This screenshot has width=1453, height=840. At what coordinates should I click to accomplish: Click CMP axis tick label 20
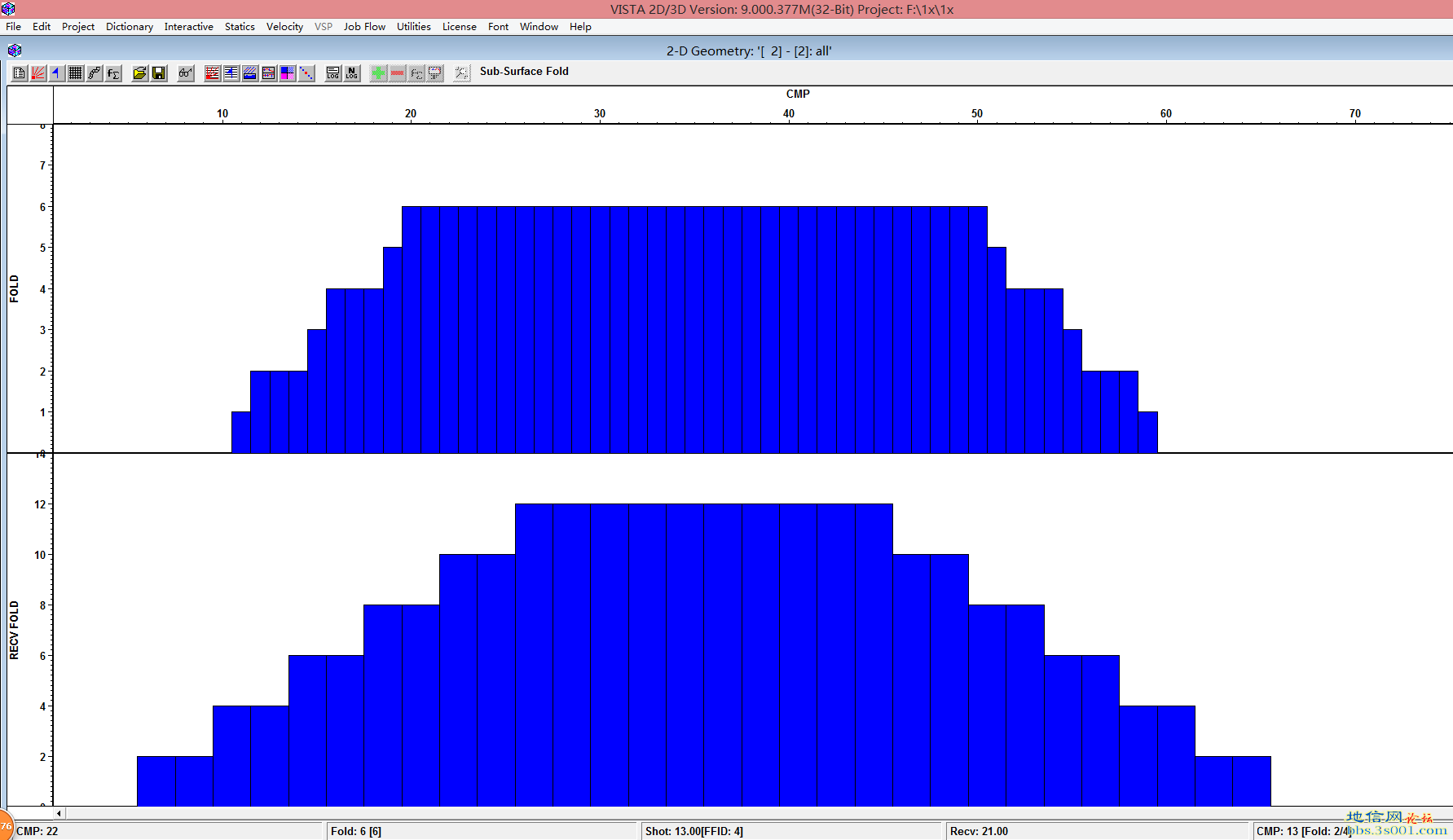point(411,114)
